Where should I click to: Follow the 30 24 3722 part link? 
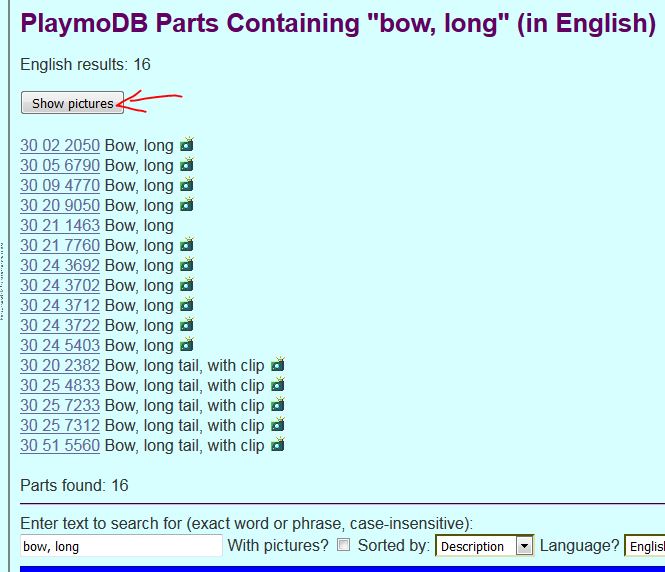[x=60, y=325]
